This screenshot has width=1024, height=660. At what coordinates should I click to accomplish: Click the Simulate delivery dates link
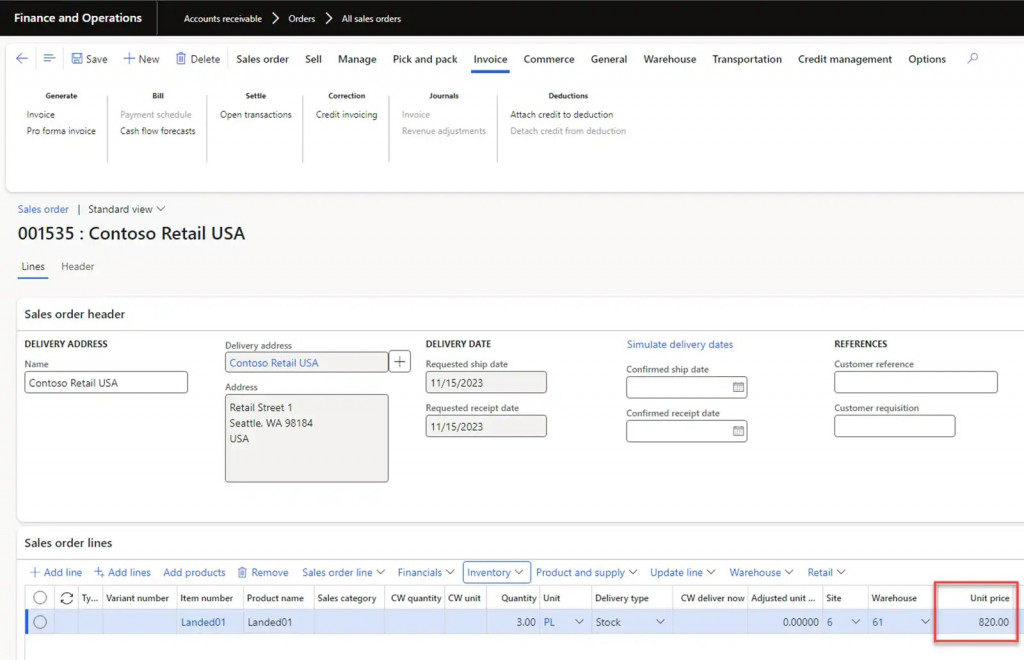click(680, 344)
